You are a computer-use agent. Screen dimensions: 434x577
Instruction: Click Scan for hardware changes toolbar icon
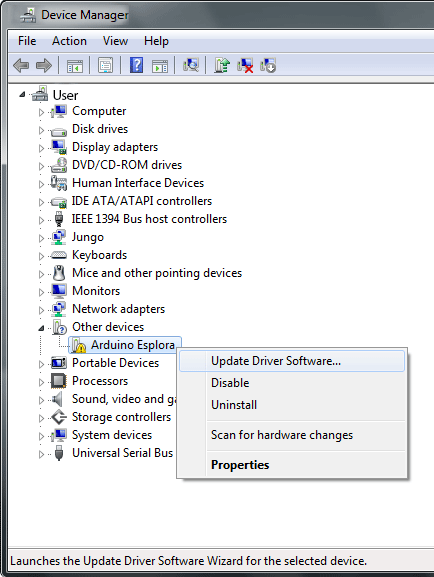pos(191,66)
